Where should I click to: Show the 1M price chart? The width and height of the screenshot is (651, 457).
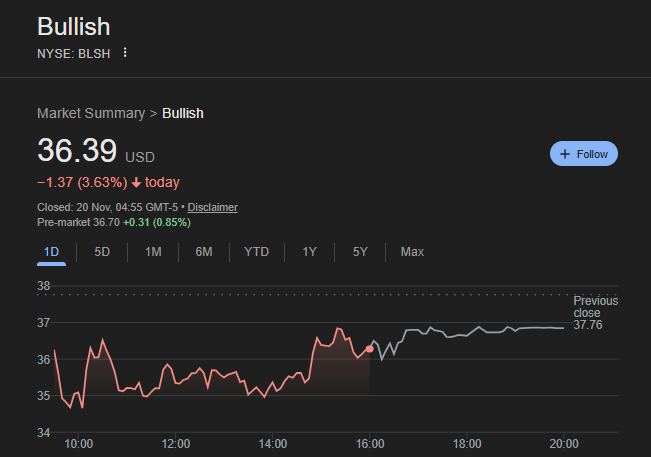(153, 252)
